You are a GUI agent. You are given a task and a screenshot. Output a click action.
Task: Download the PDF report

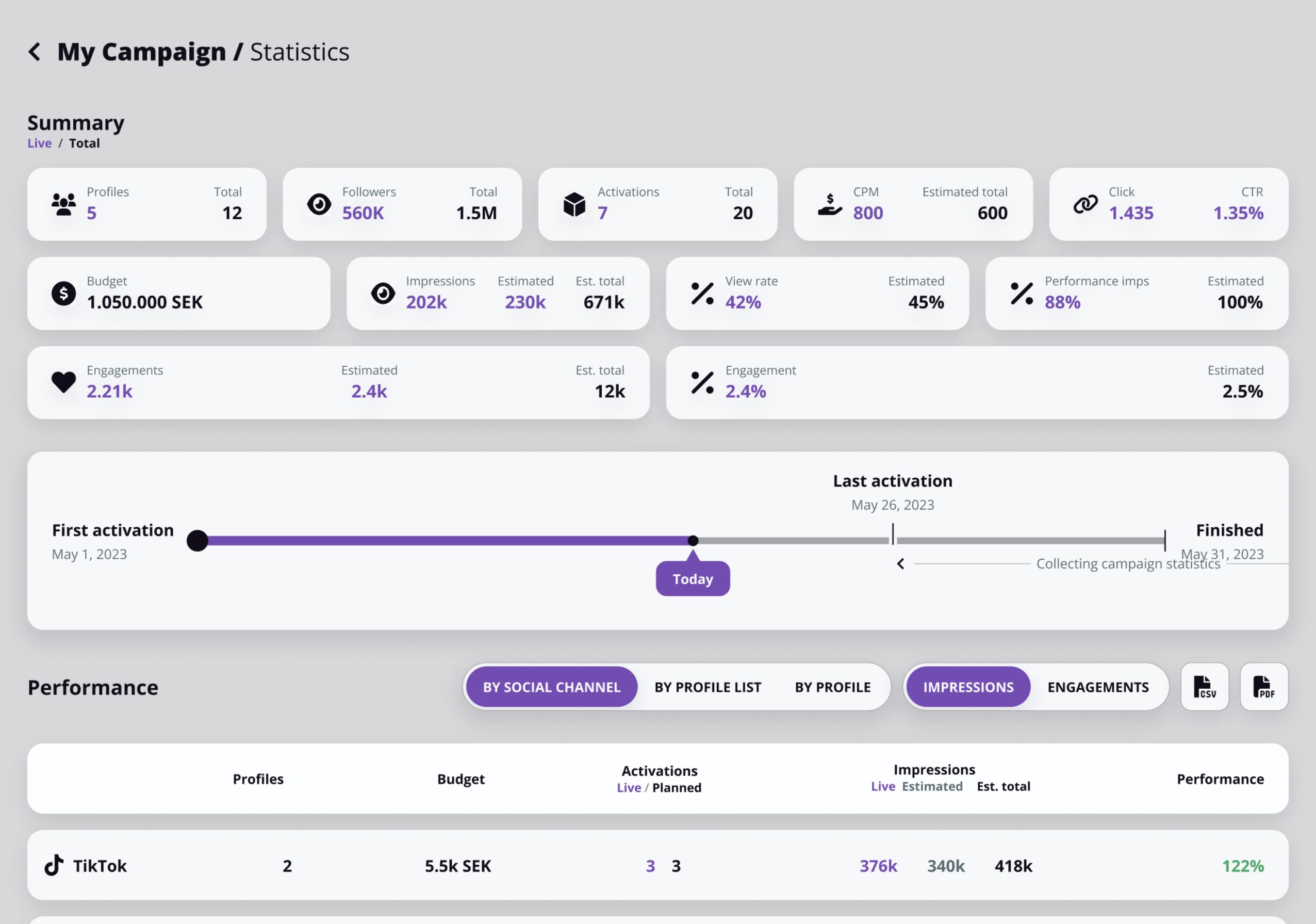click(x=1263, y=687)
